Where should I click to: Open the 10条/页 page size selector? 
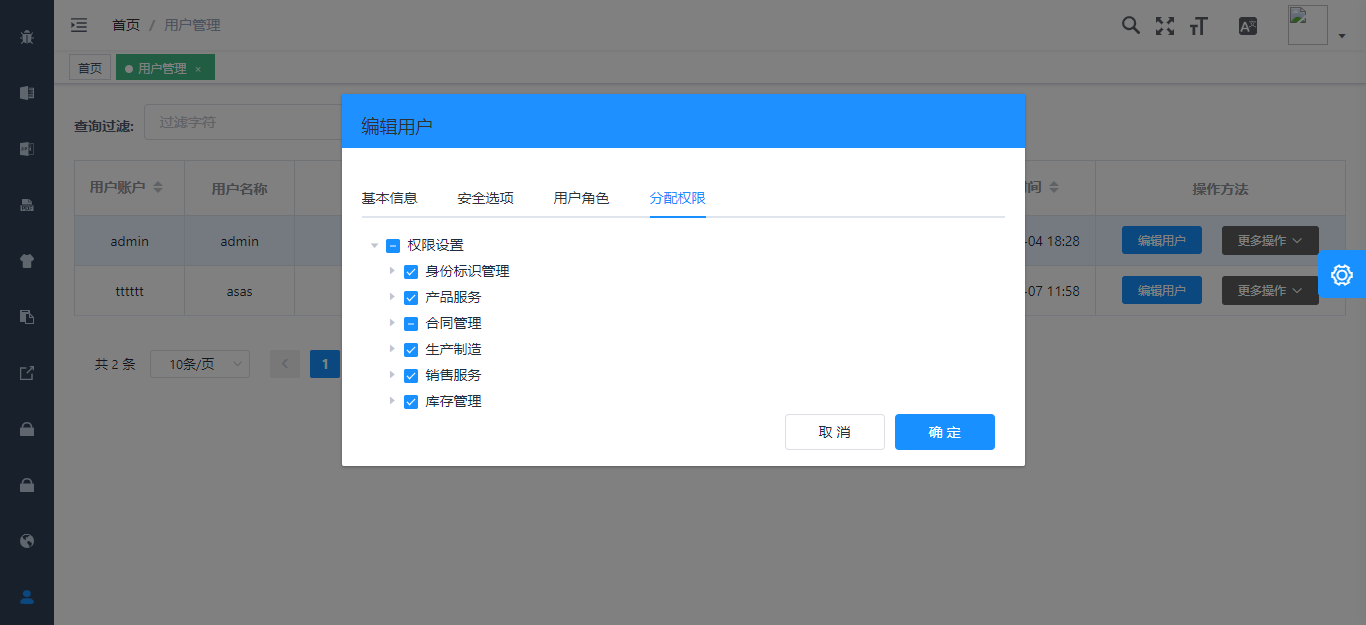pyautogui.click(x=199, y=364)
